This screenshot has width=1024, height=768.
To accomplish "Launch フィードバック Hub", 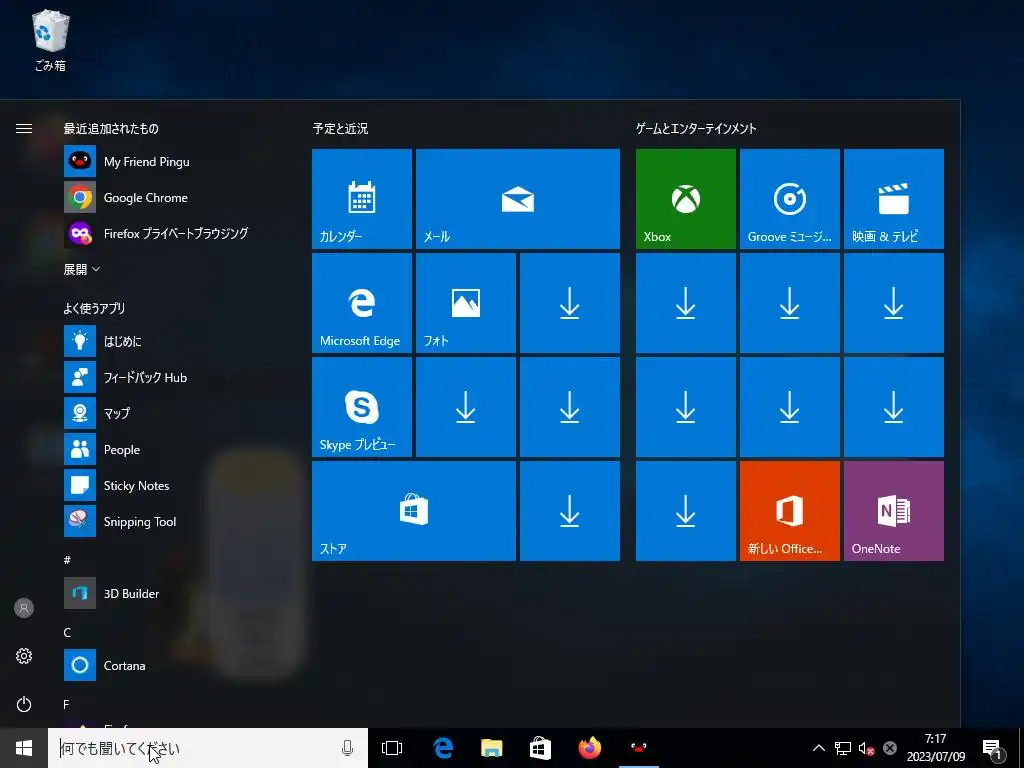I will pyautogui.click(x=174, y=377).
